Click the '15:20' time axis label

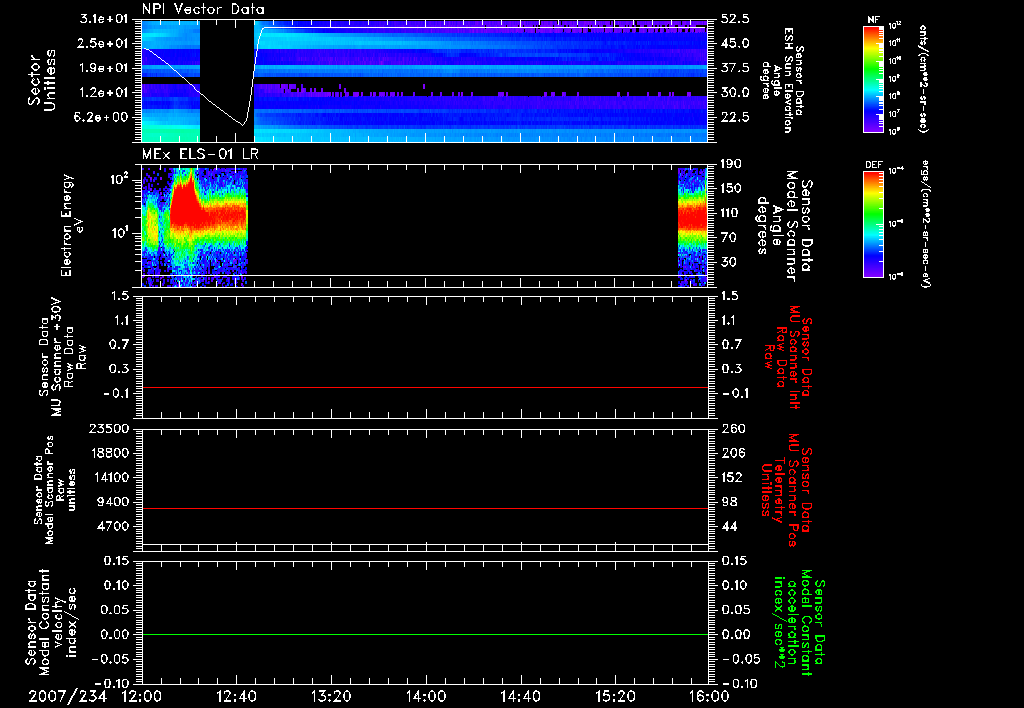pyautogui.click(x=615, y=696)
